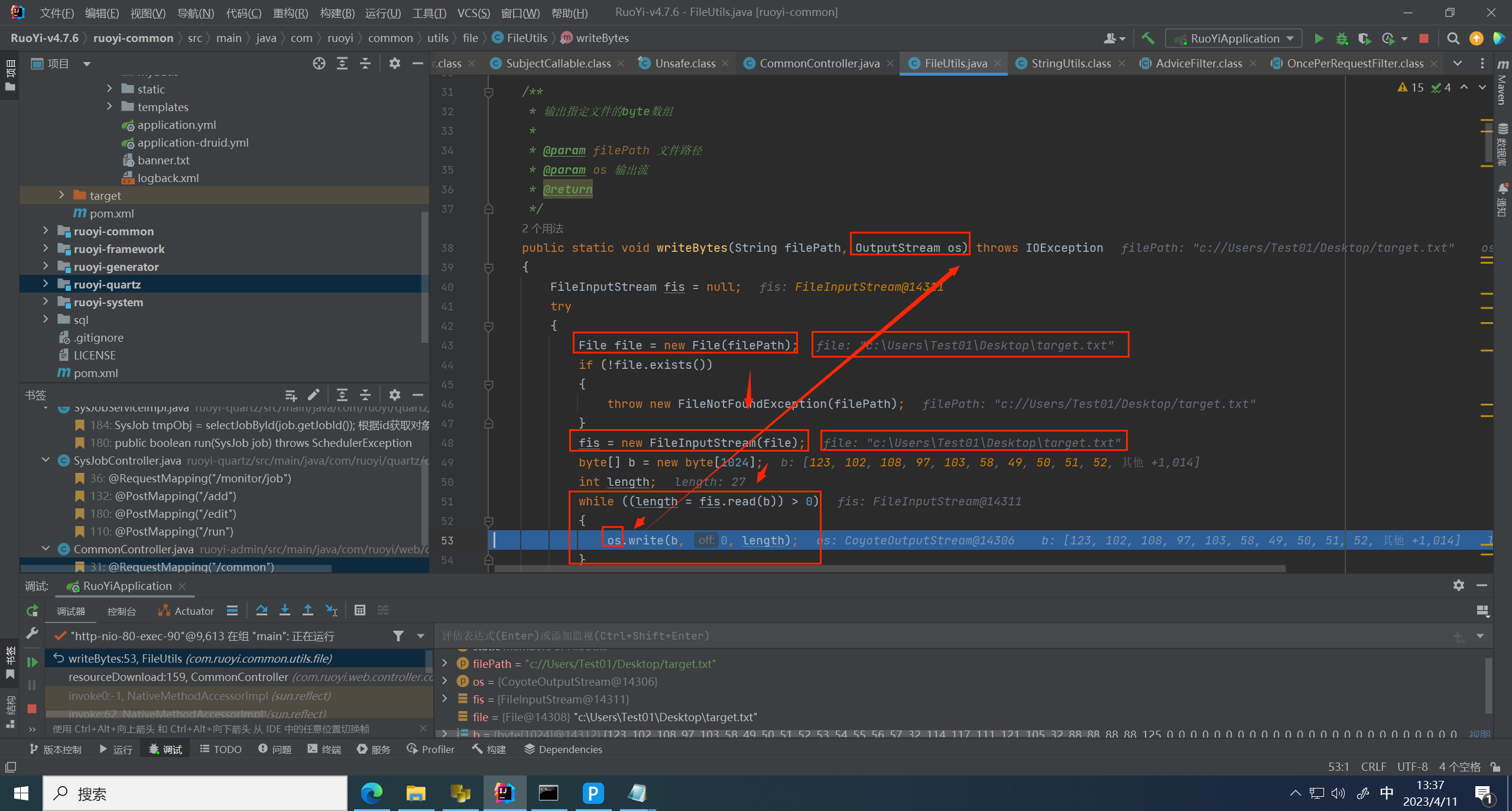
Task: Open project panel settings gear
Action: [x=395, y=63]
